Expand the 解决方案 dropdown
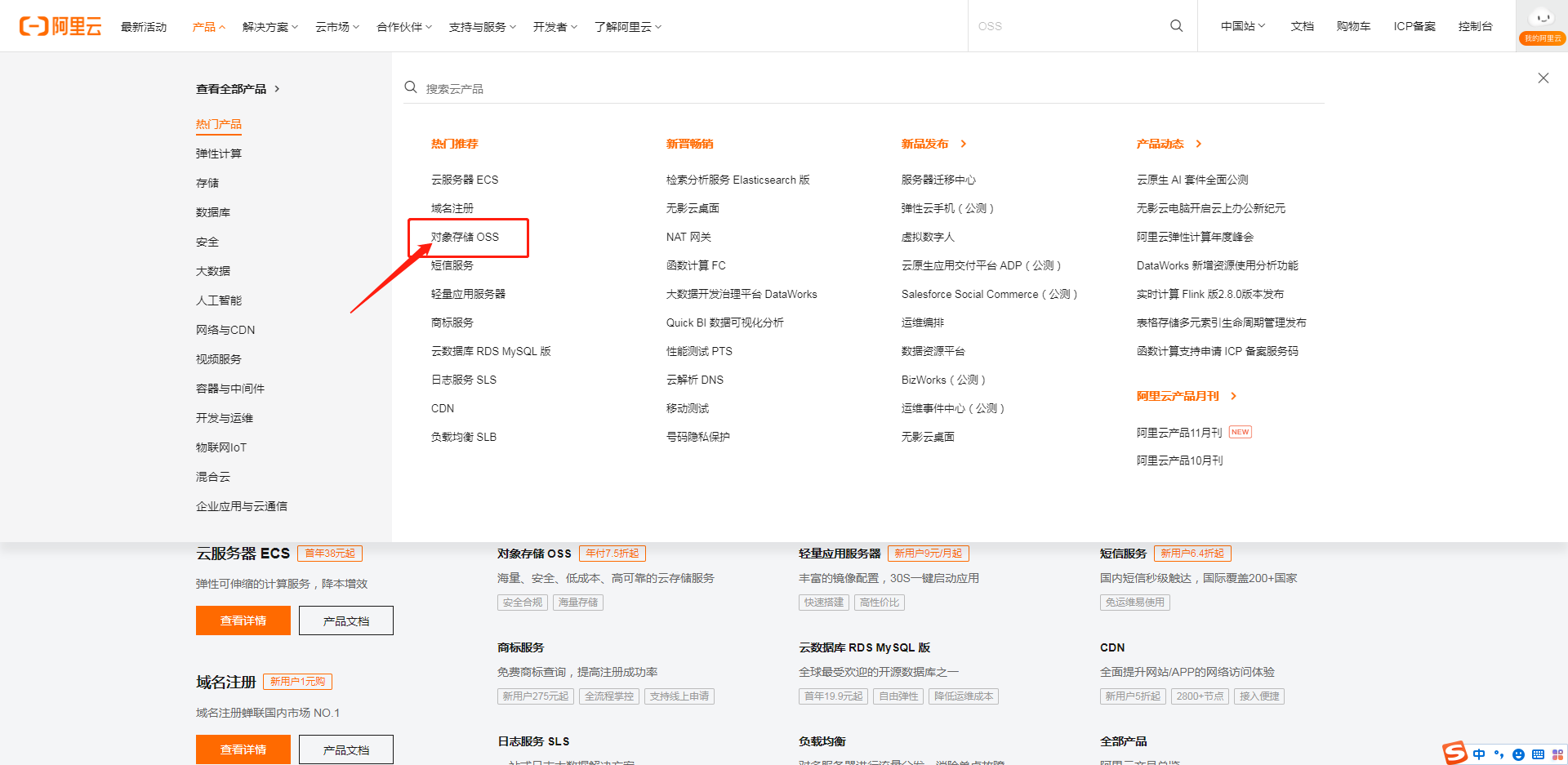The height and width of the screenshot is (765, 1568). click(270, 27)
